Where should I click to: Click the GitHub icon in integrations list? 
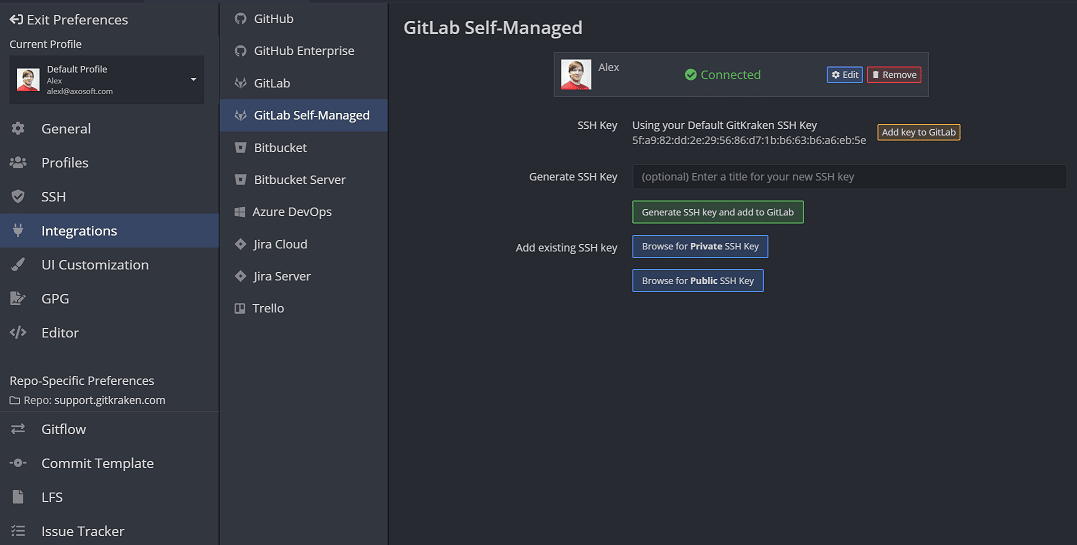240,19
